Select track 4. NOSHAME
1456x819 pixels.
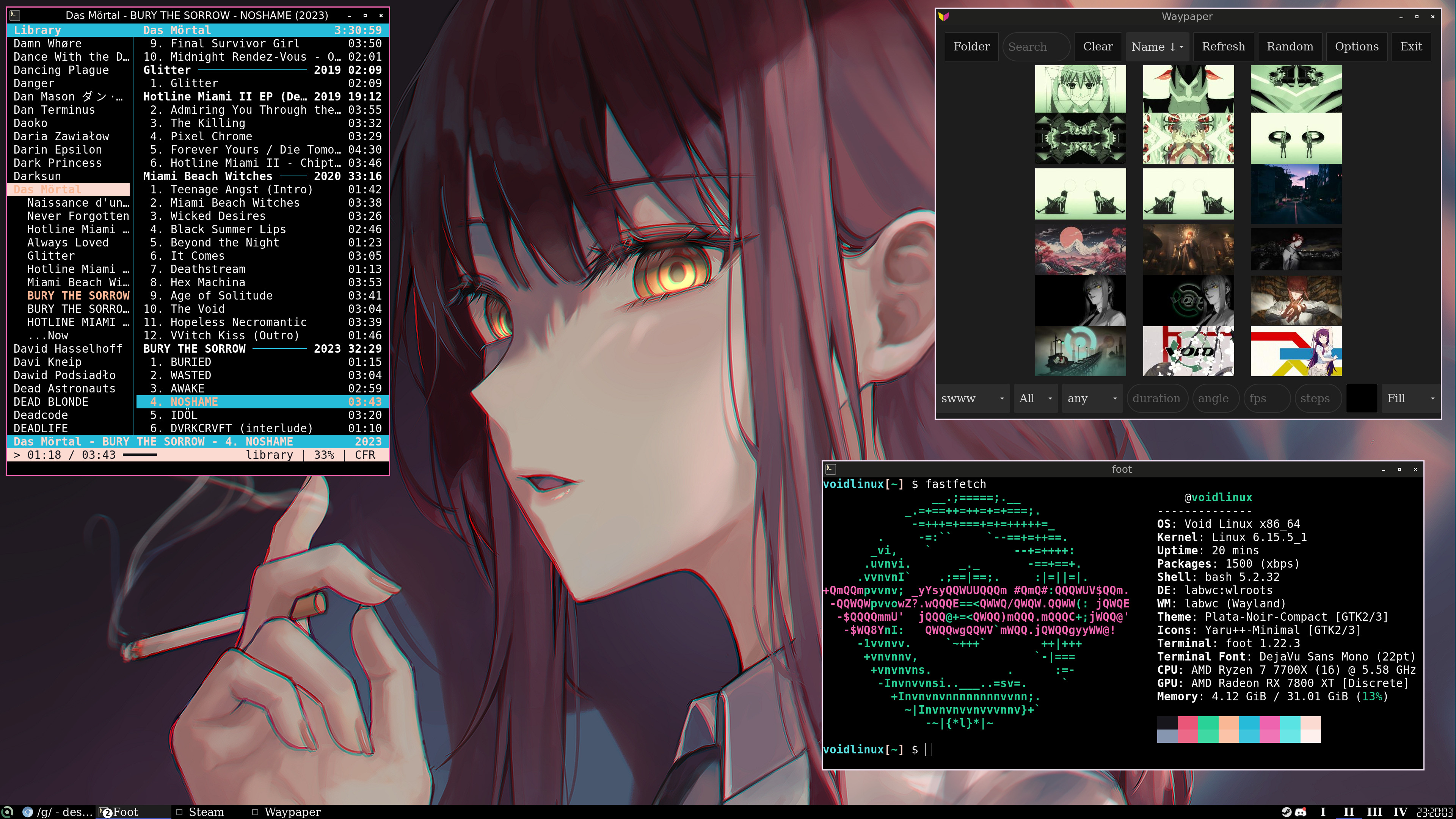click(x=262, y=402)
